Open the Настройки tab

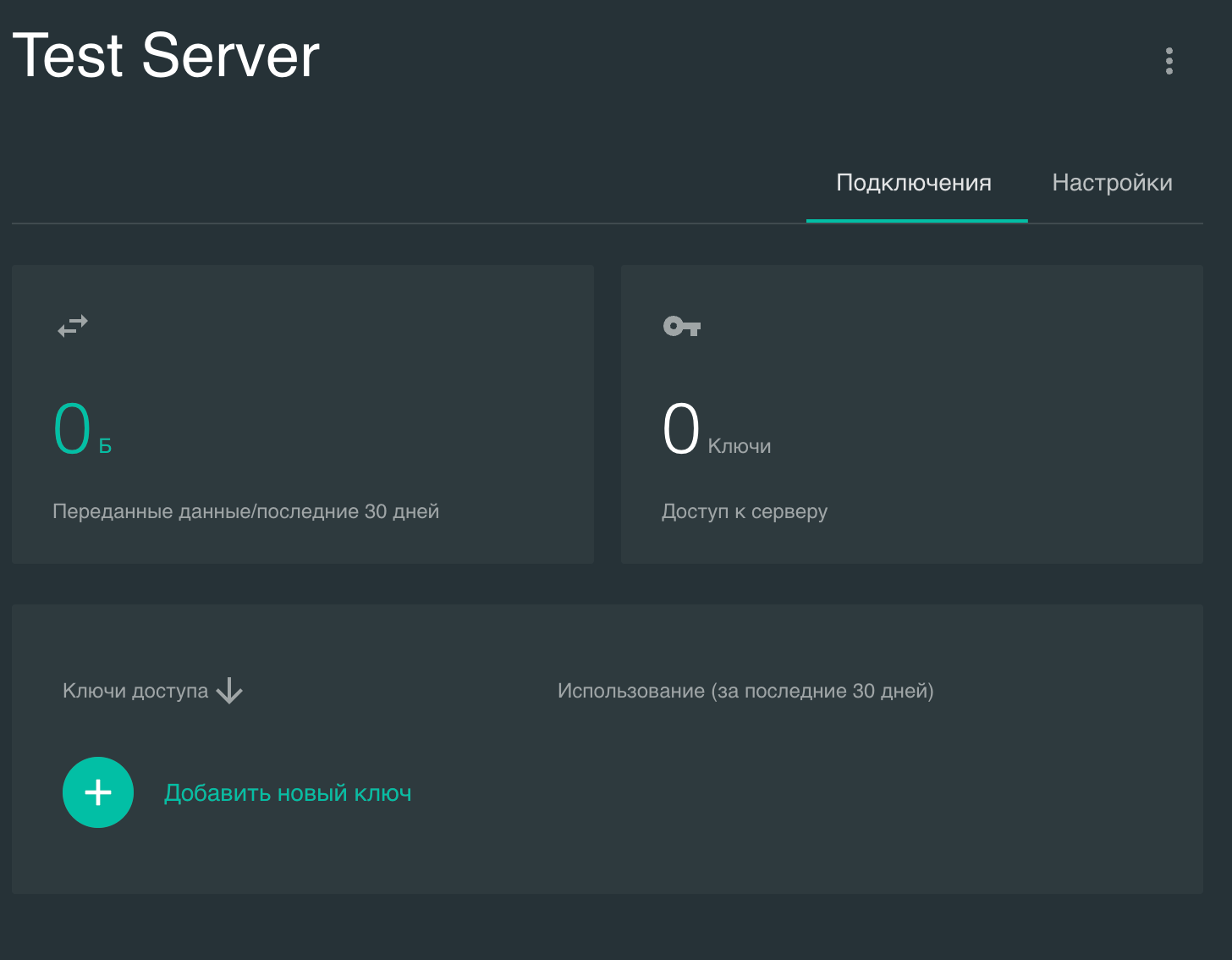coord(1112,183)
